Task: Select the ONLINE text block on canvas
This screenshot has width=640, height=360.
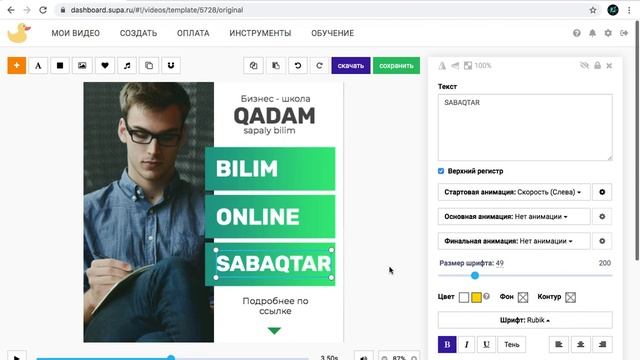Action: tap(258, 216)
